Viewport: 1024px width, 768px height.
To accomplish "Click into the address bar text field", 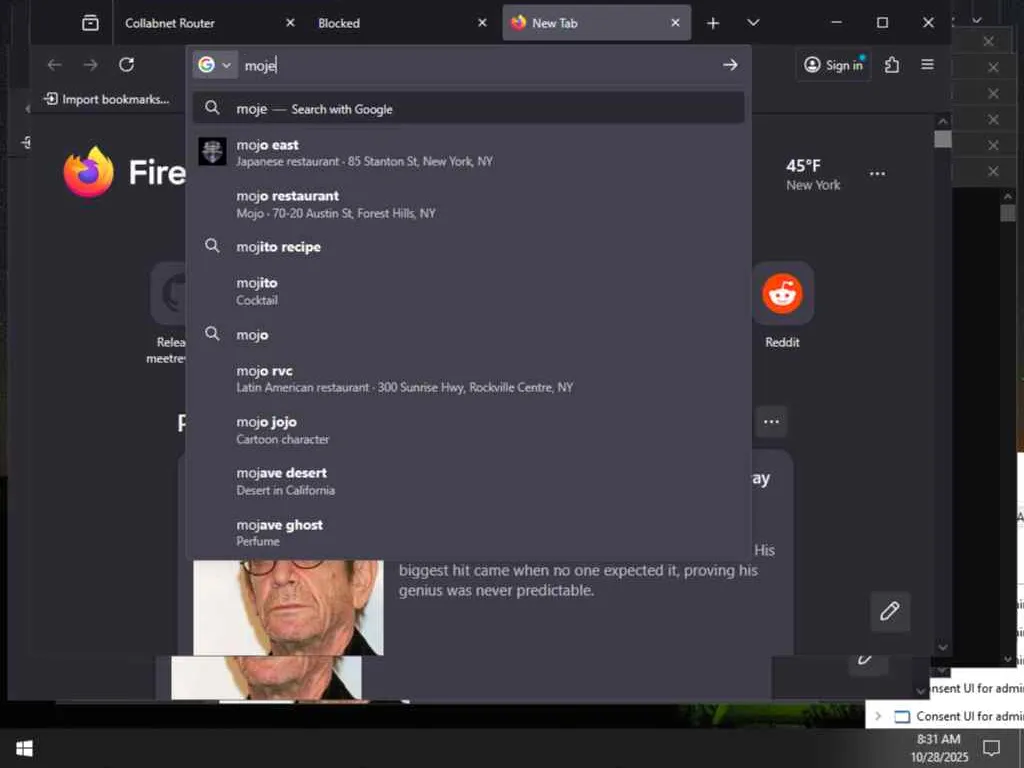I will click(x=477, y=65).
